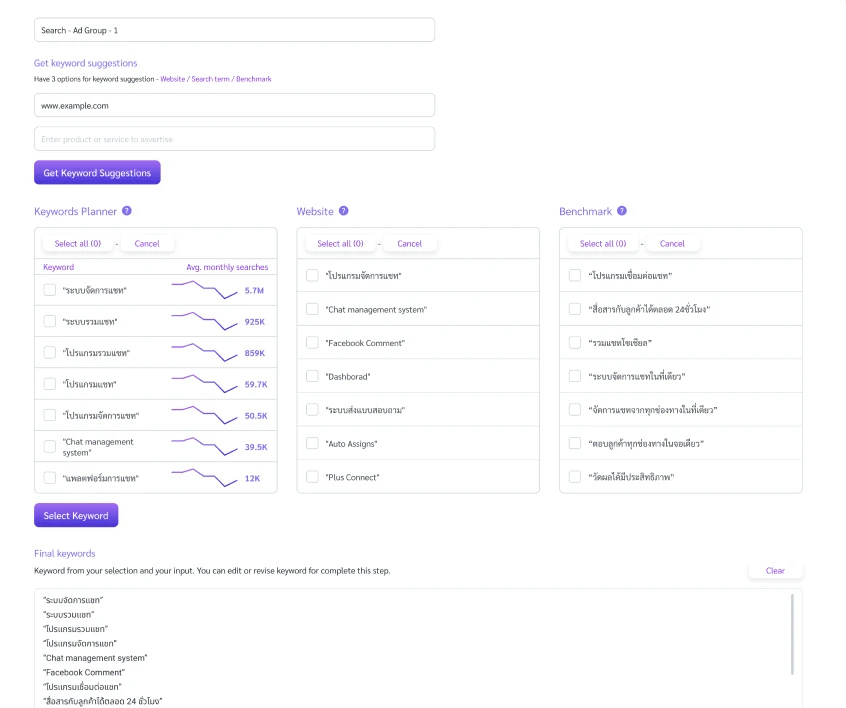This screenshot has width=846, height=708.
Task: Cancel selection in the Benchmark column
Action: (x=672, y=243)
